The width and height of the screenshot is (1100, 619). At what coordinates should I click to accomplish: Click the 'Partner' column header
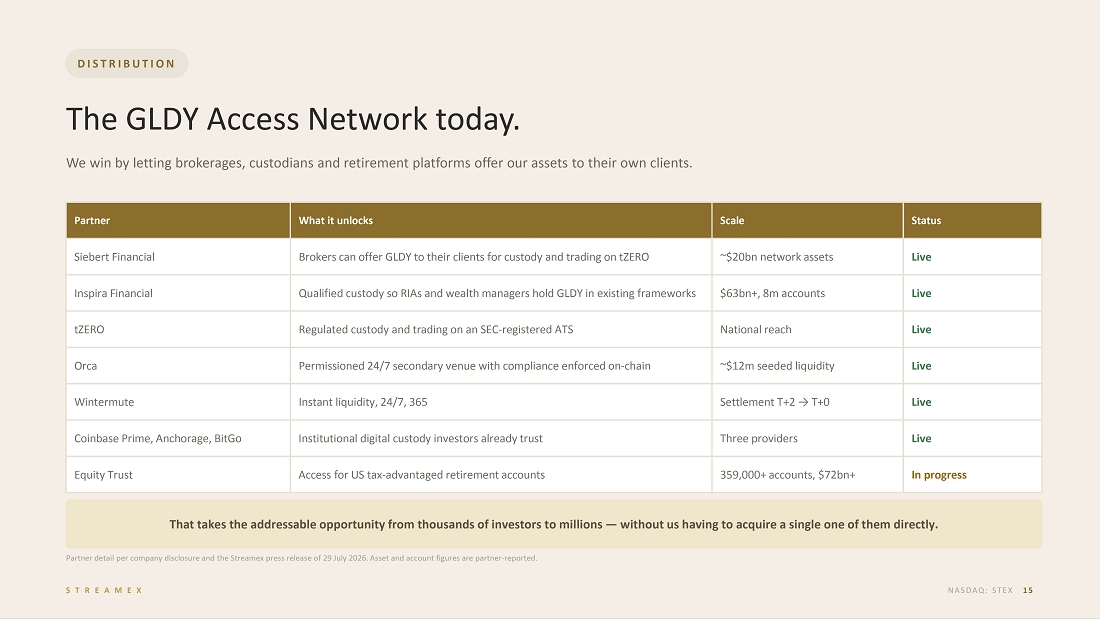click(x=178, y=220)
